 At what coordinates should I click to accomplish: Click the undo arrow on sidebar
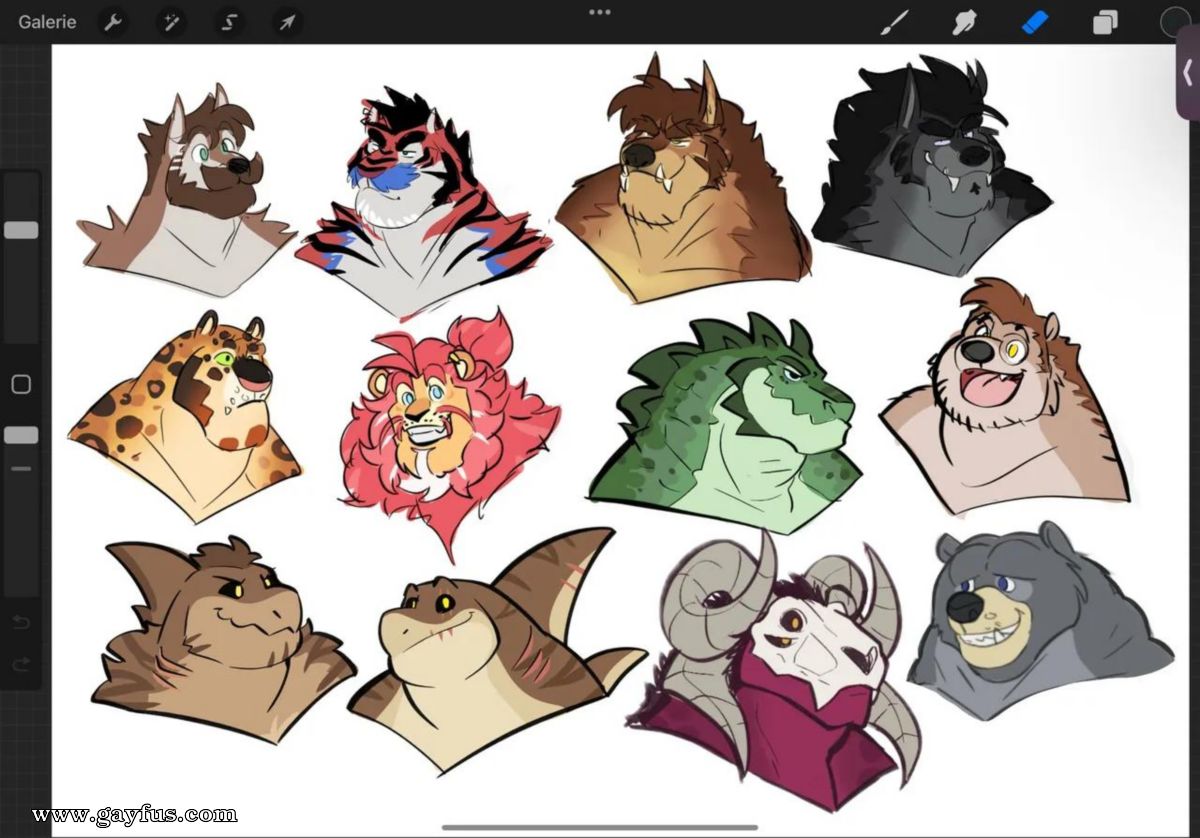click(21, 623)
